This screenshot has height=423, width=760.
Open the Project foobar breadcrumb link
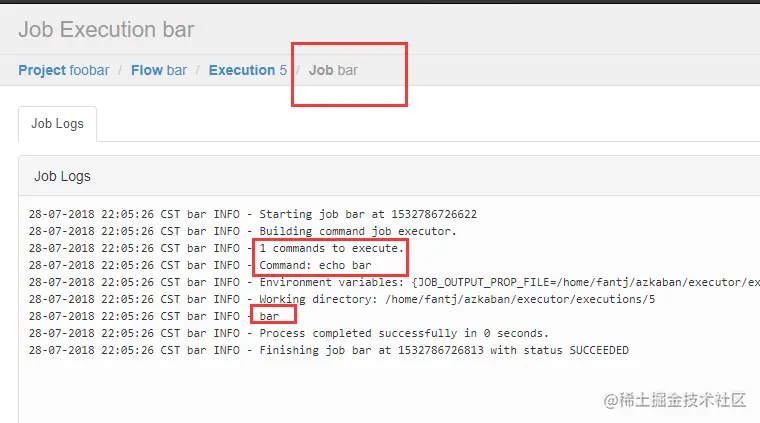click(x=63, y=70)
